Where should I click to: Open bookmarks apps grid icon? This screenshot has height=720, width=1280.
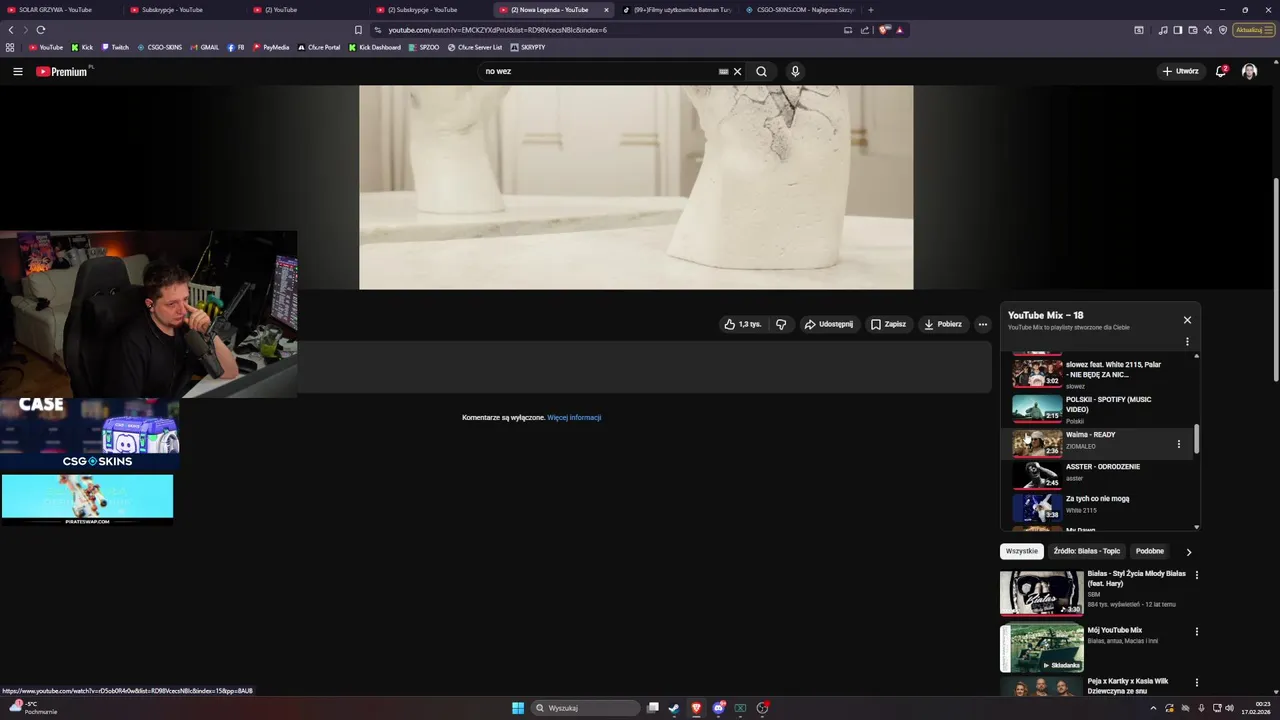click(10, 47)
